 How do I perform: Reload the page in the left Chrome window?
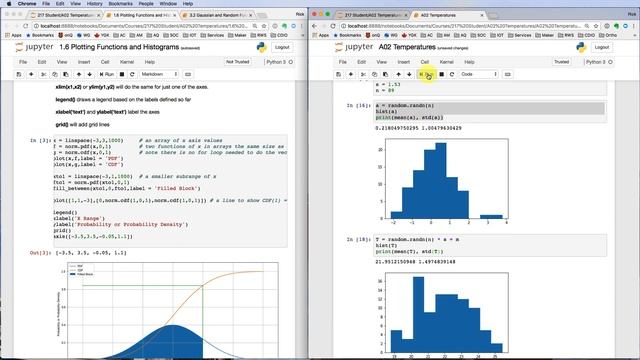click(x=25, y=26)
